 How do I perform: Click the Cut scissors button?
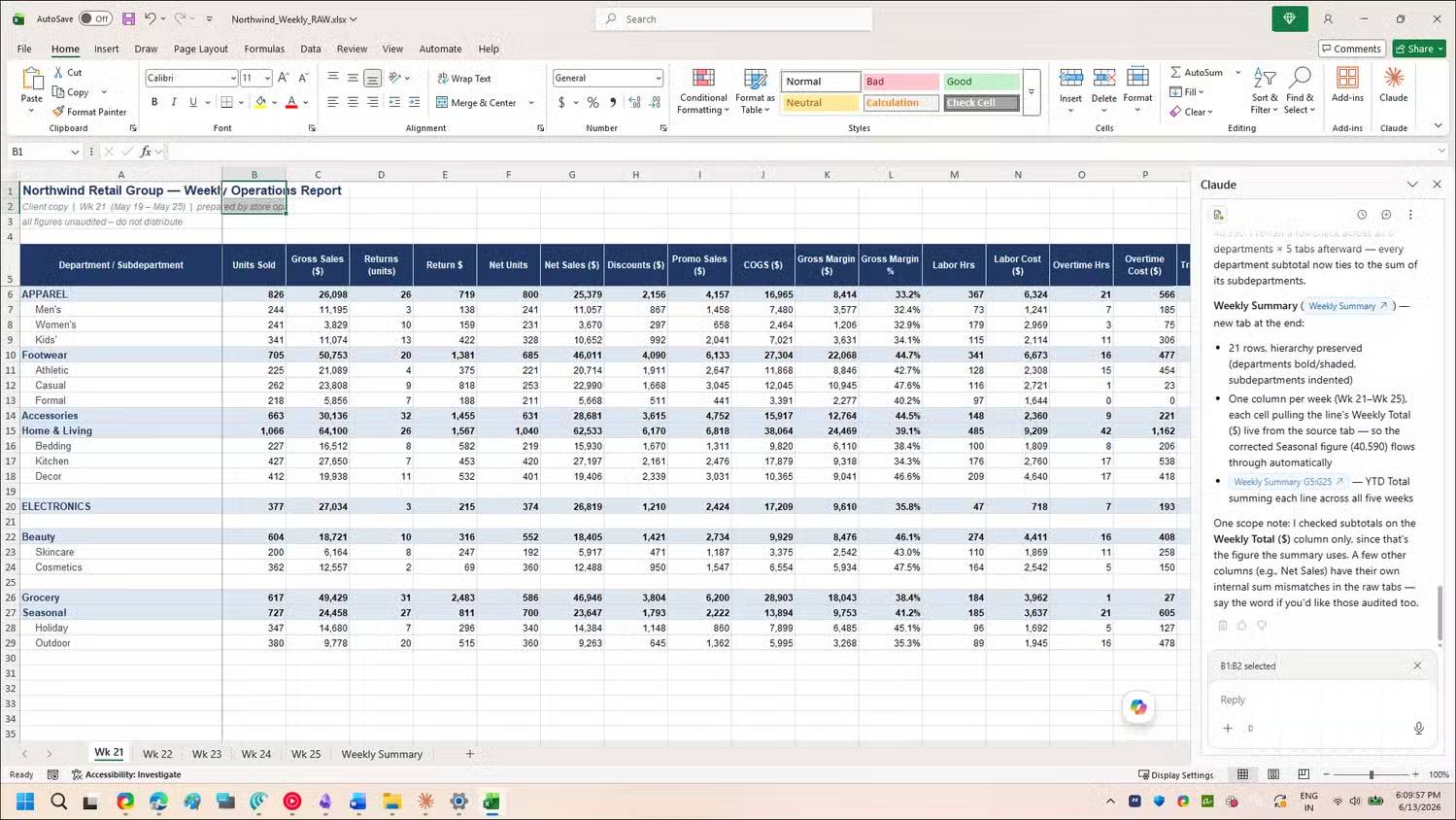point(68,73)
